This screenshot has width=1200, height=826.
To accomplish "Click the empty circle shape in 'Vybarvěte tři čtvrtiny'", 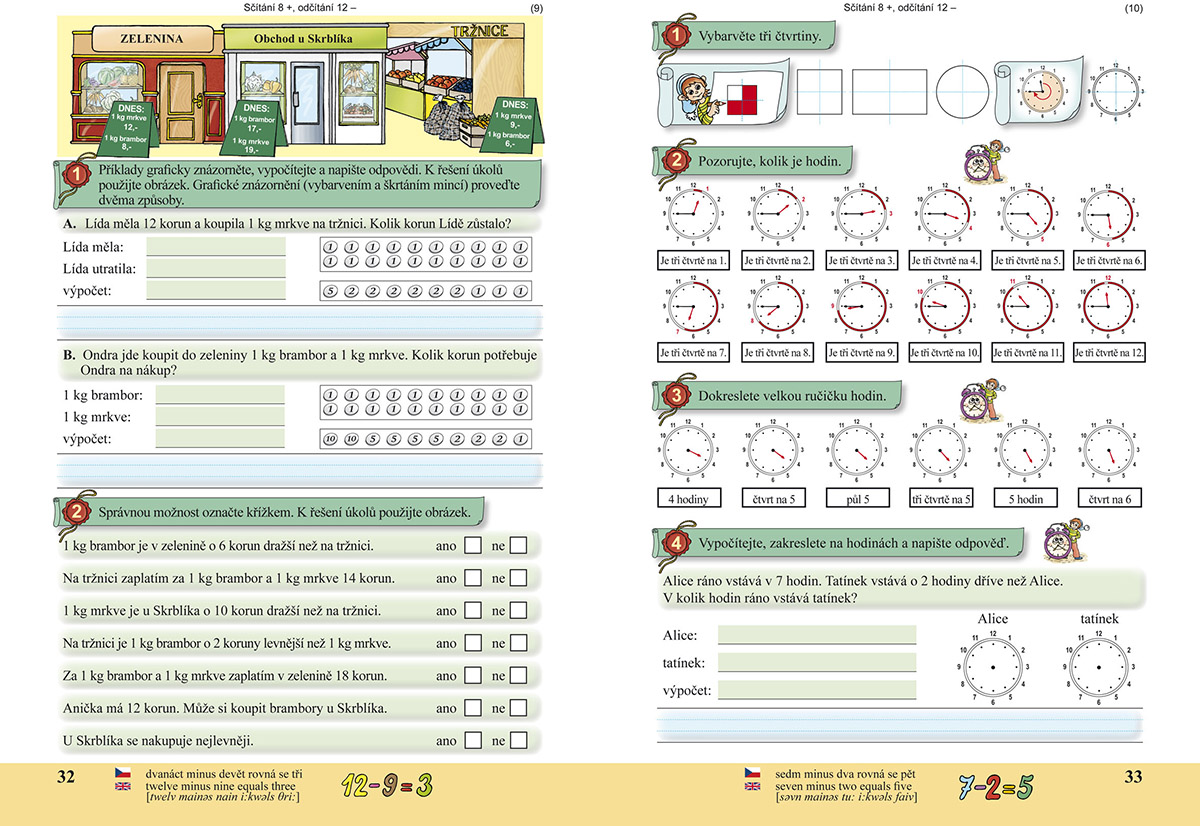I will click(959, 92).
